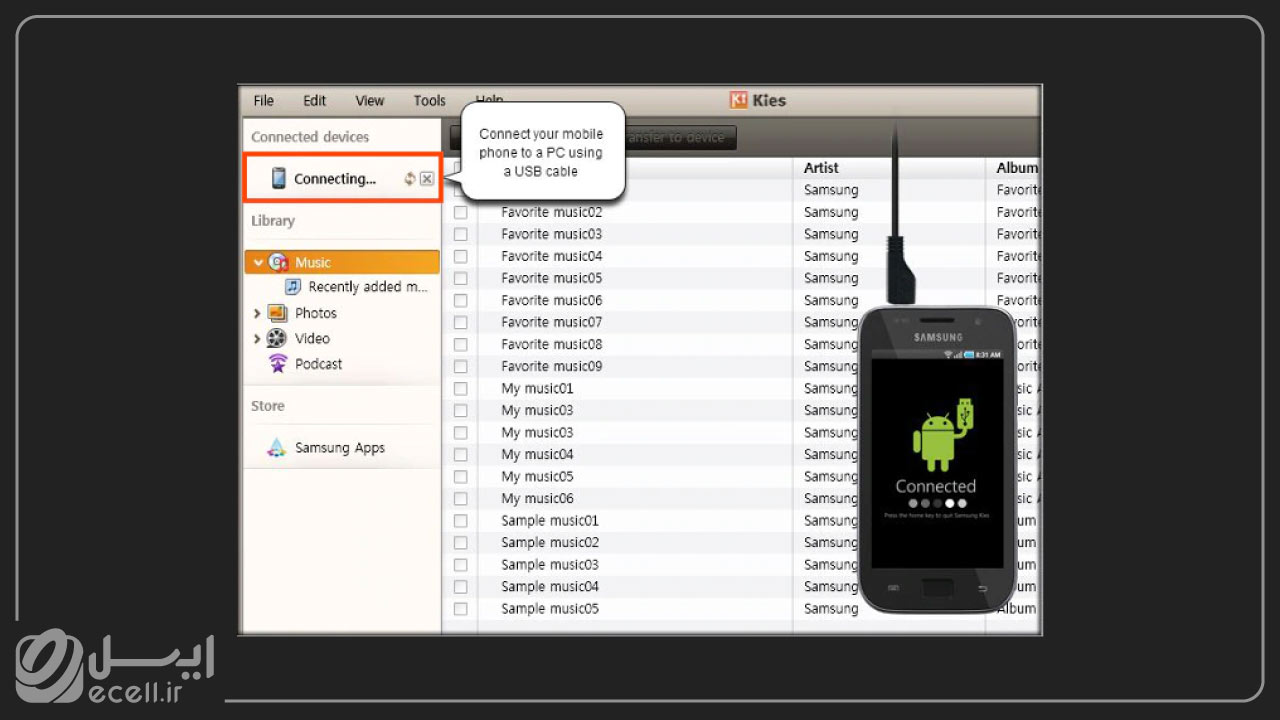Click the phone icon beside Connecting...

point(279,179)
